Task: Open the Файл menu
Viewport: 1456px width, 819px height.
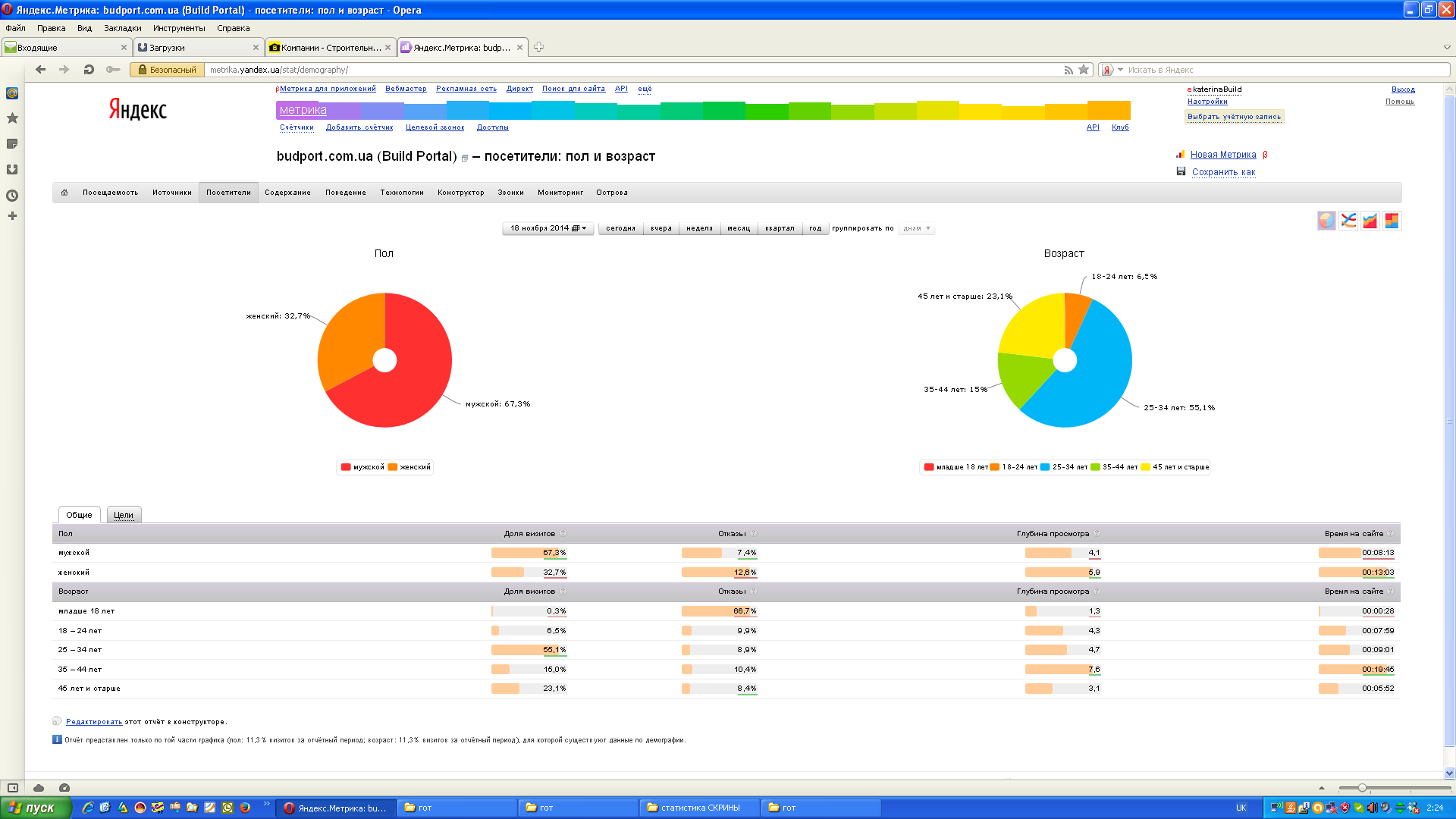Action: (15, 28)
